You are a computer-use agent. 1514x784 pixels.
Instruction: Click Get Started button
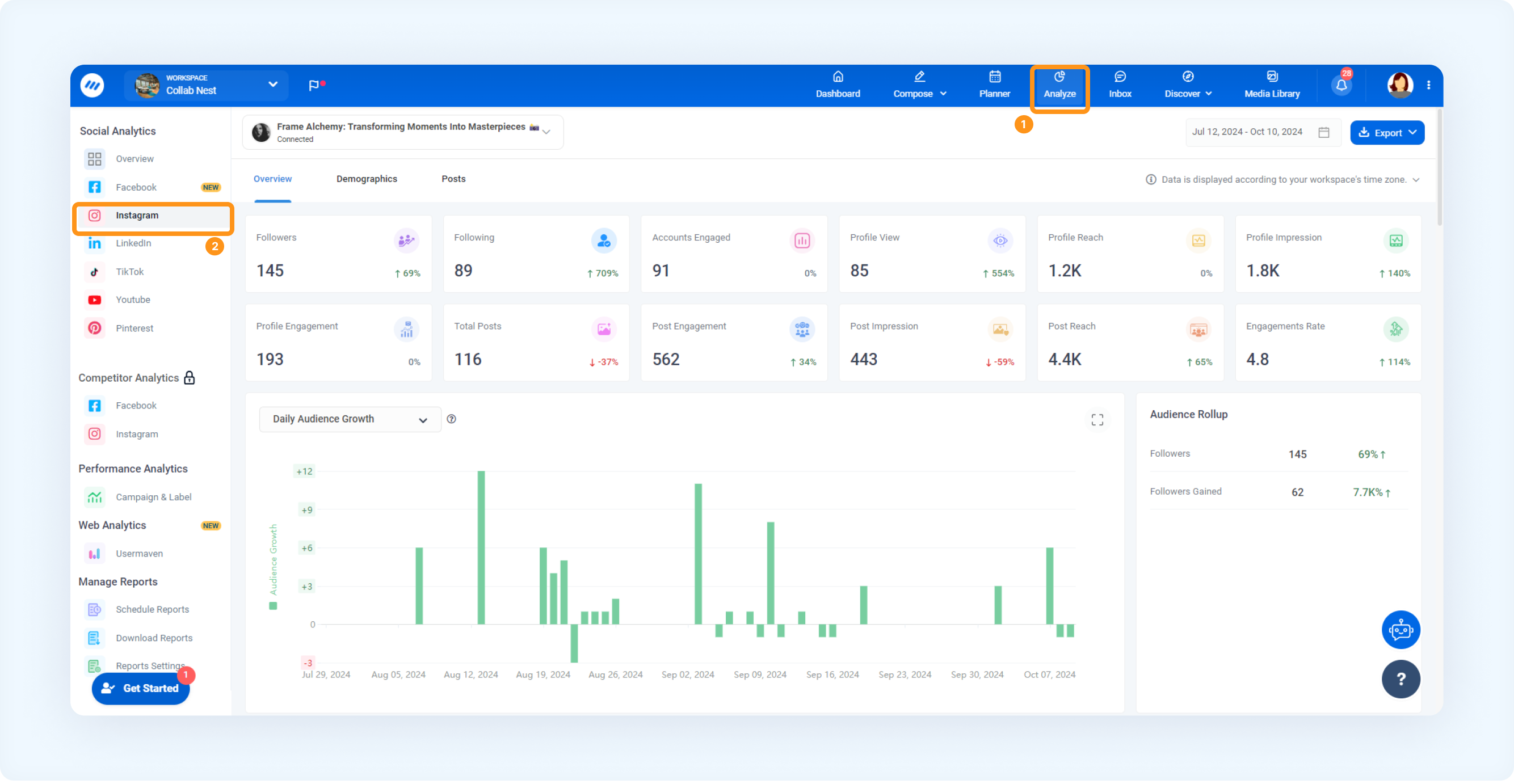click(141, 689)
